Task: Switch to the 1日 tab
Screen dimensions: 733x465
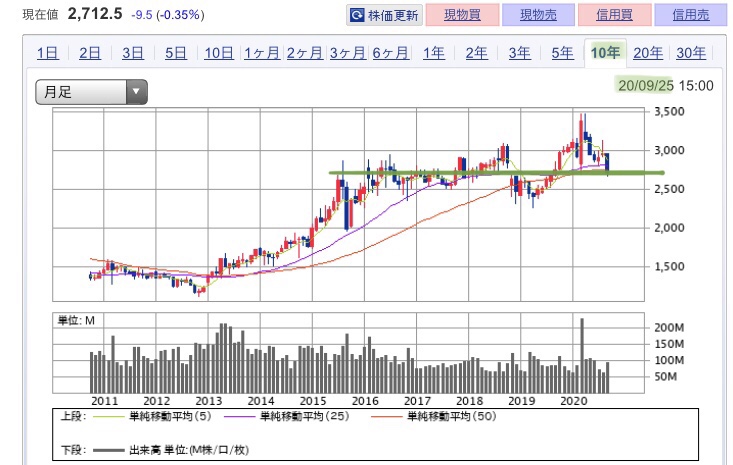Action: pyautogui.click(x=46, y=54)
